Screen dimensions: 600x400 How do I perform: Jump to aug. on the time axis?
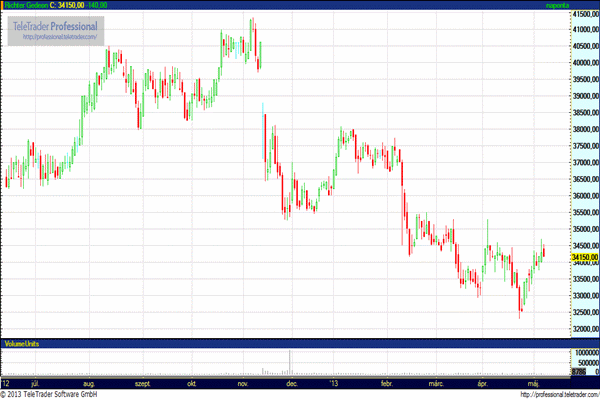[x=88, y=383]
